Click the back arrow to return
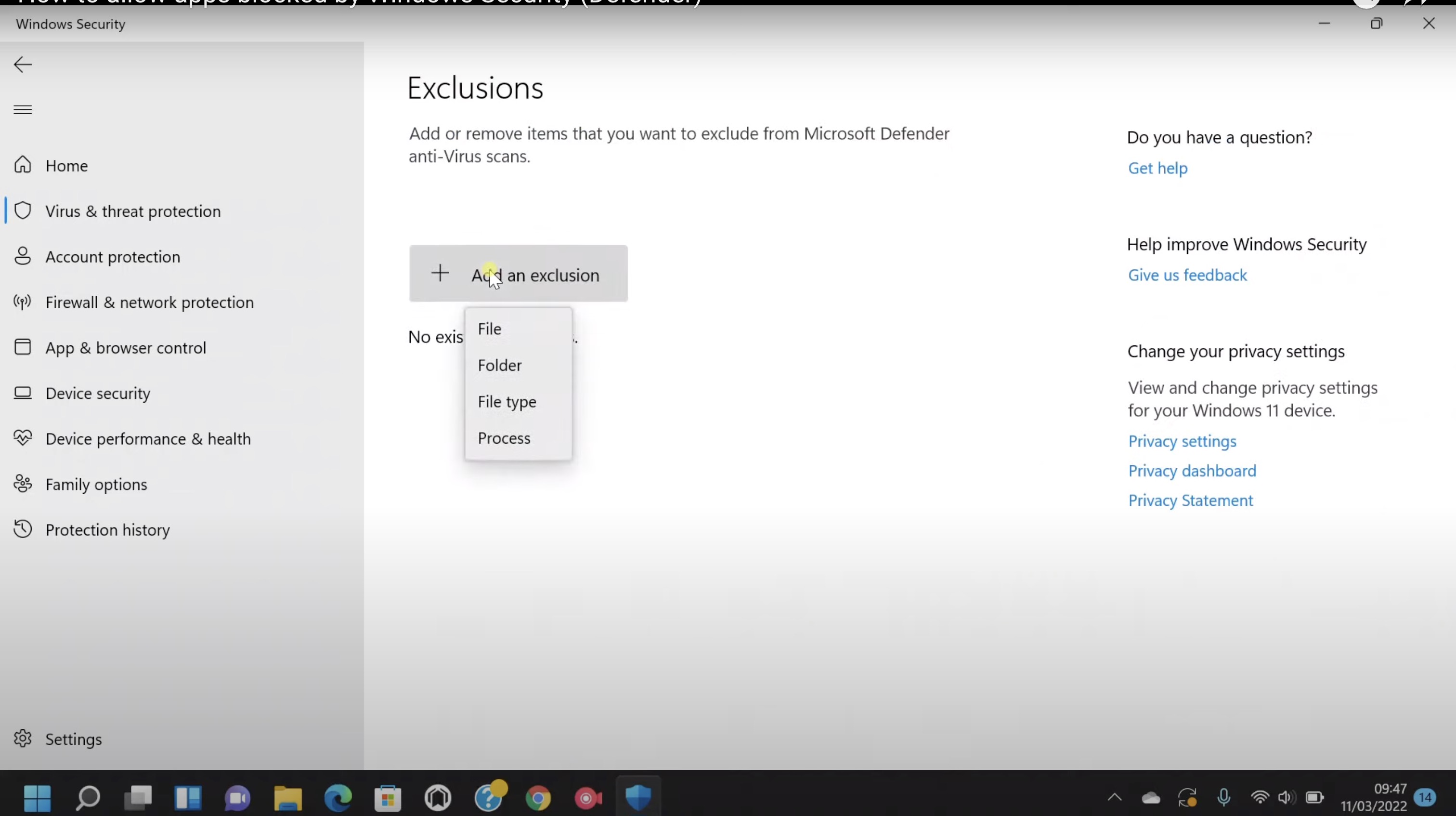Viewport: 1456px width, 816px height. [23, 64]
